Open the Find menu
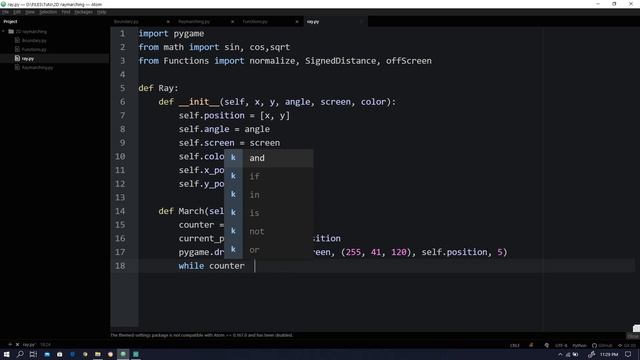 (66, 12)
